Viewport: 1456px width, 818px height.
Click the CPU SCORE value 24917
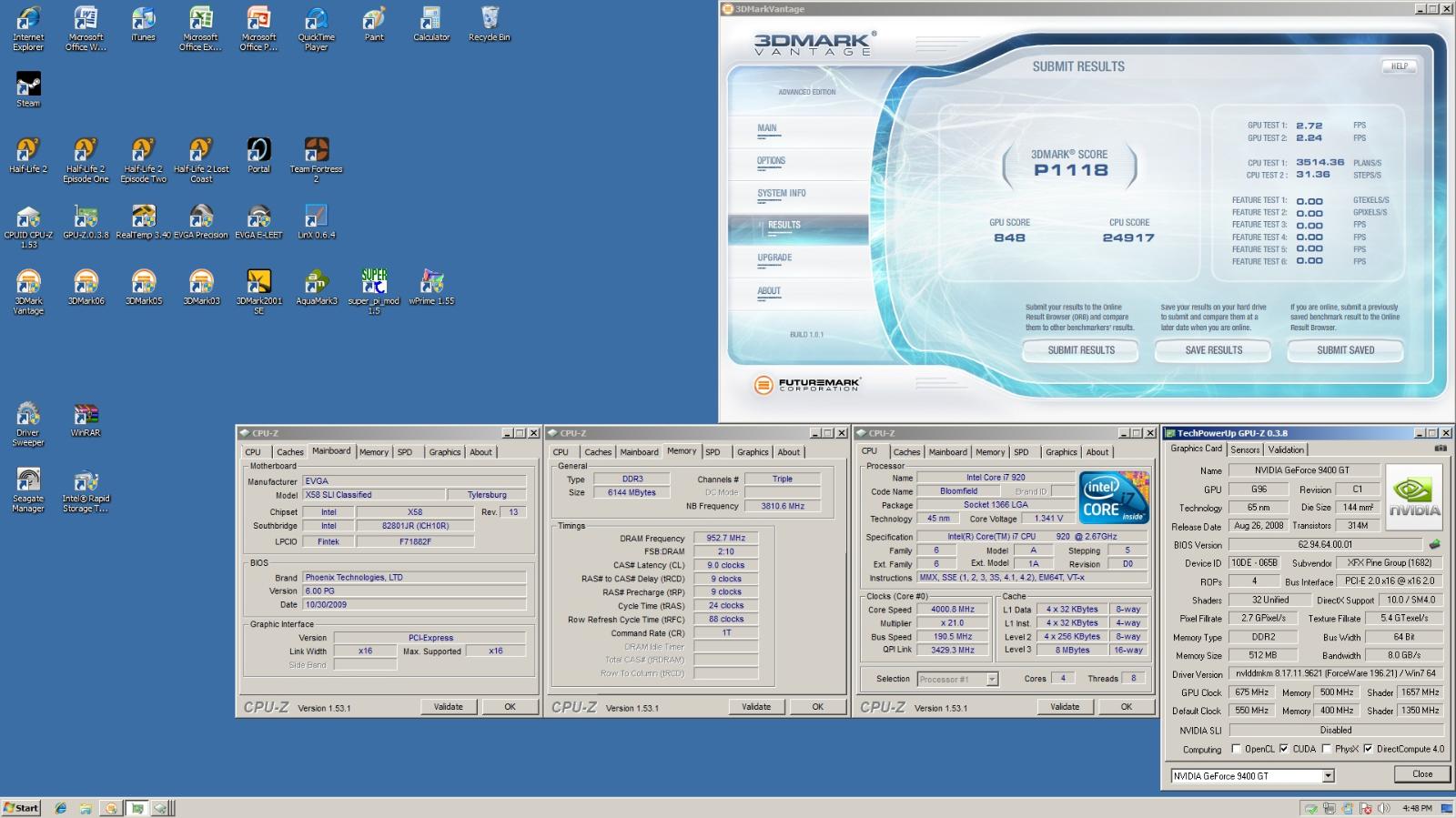tap(1128, 237)
